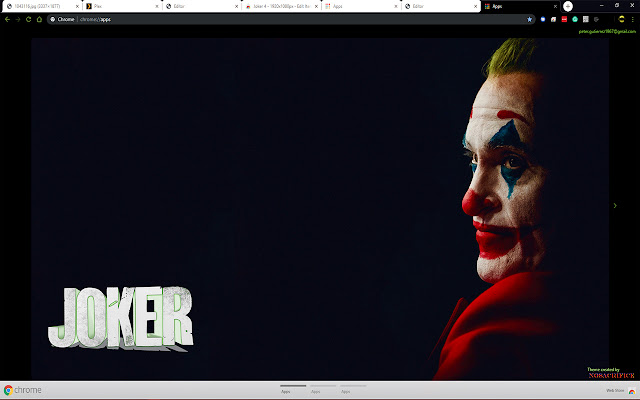Click the Chrome site info chip in the address bar
Screen dimensions: 640x400
tap(62, 19)
